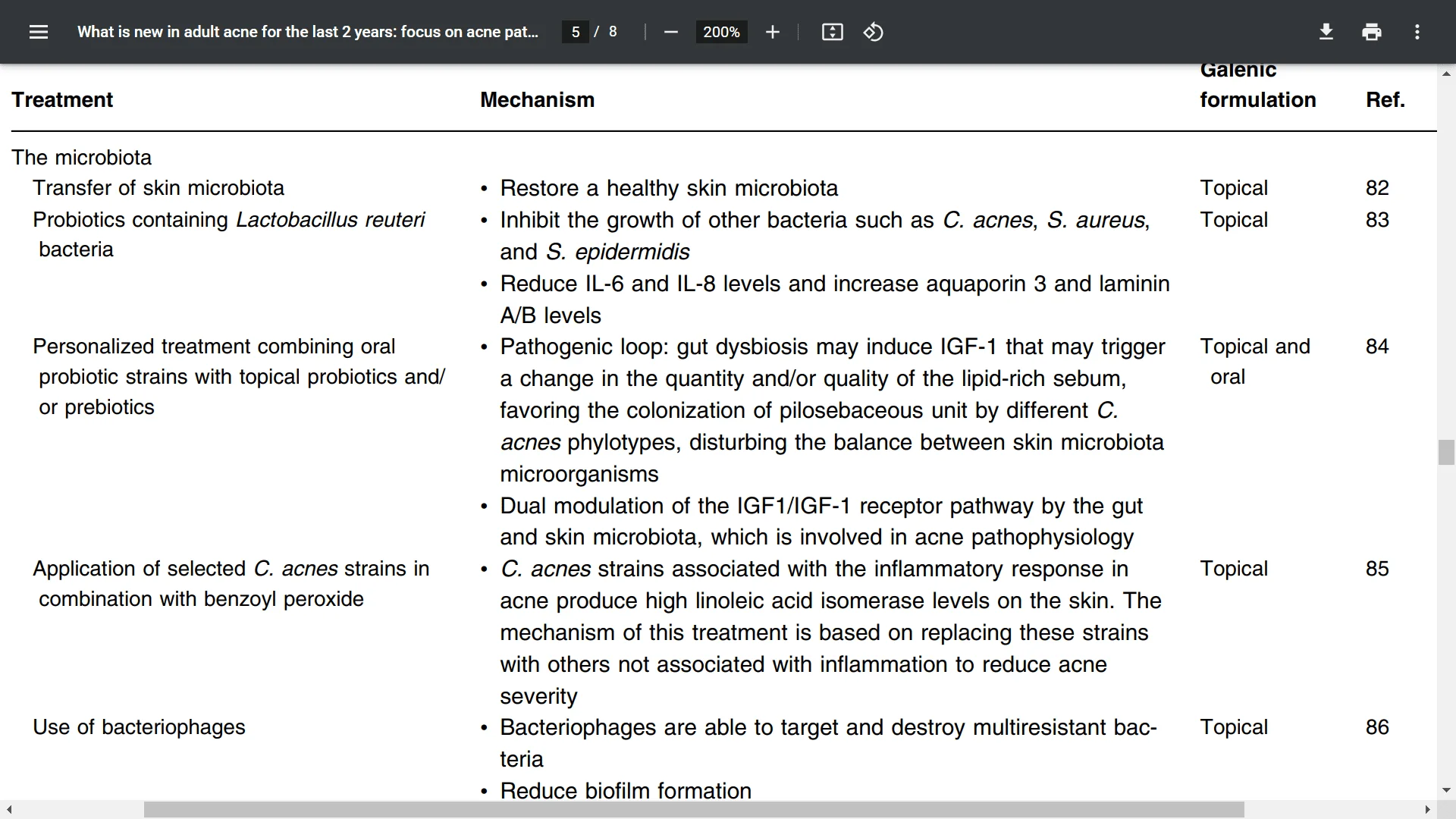
Task: Click 'severity' word in mechanism column
Action: point(538,695)
